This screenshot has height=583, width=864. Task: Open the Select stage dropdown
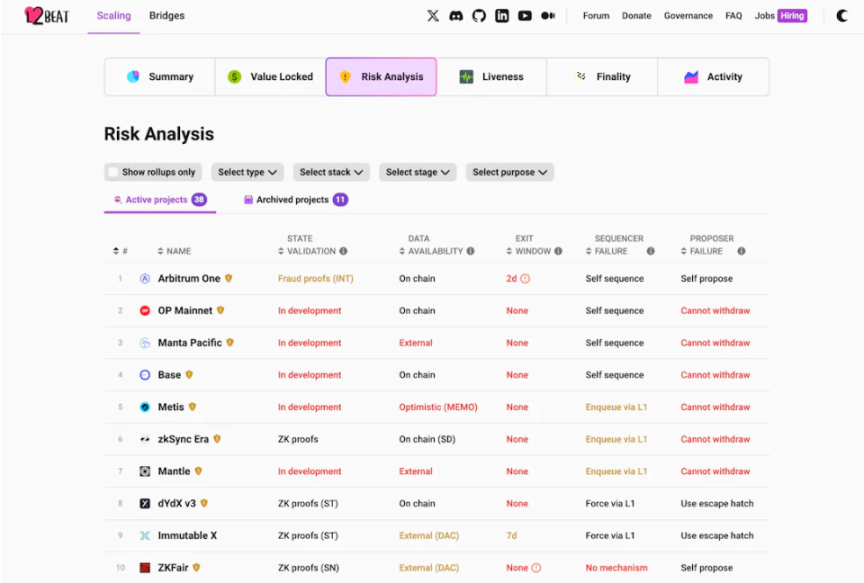point(418,172)
